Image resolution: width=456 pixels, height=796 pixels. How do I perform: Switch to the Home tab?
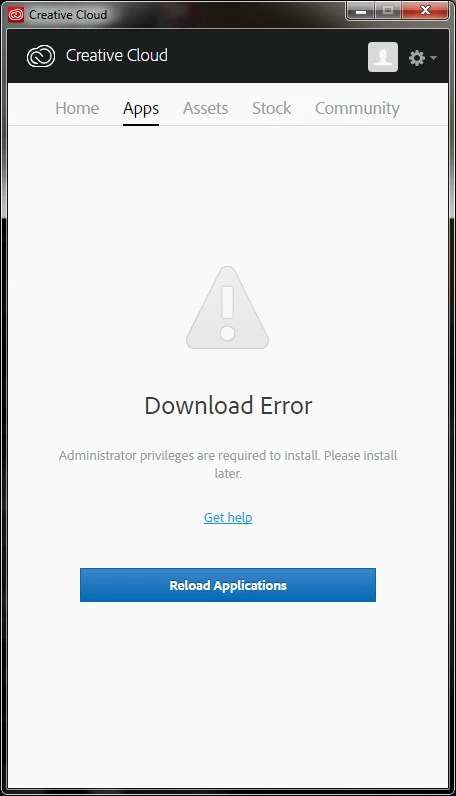77,108
